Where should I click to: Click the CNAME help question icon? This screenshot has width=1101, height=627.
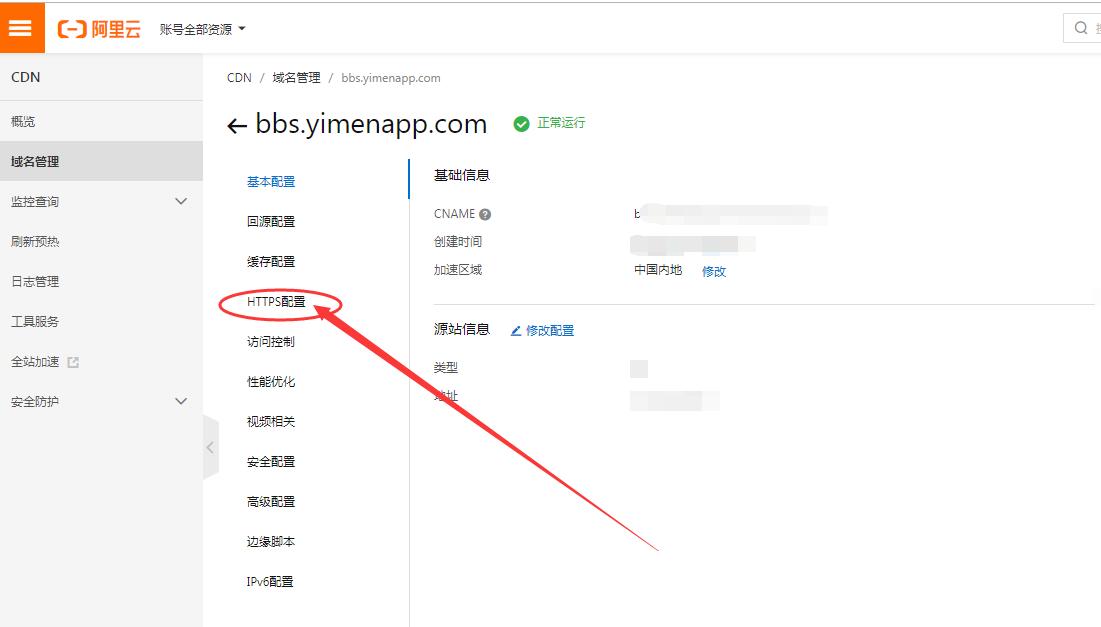(485, 214)
